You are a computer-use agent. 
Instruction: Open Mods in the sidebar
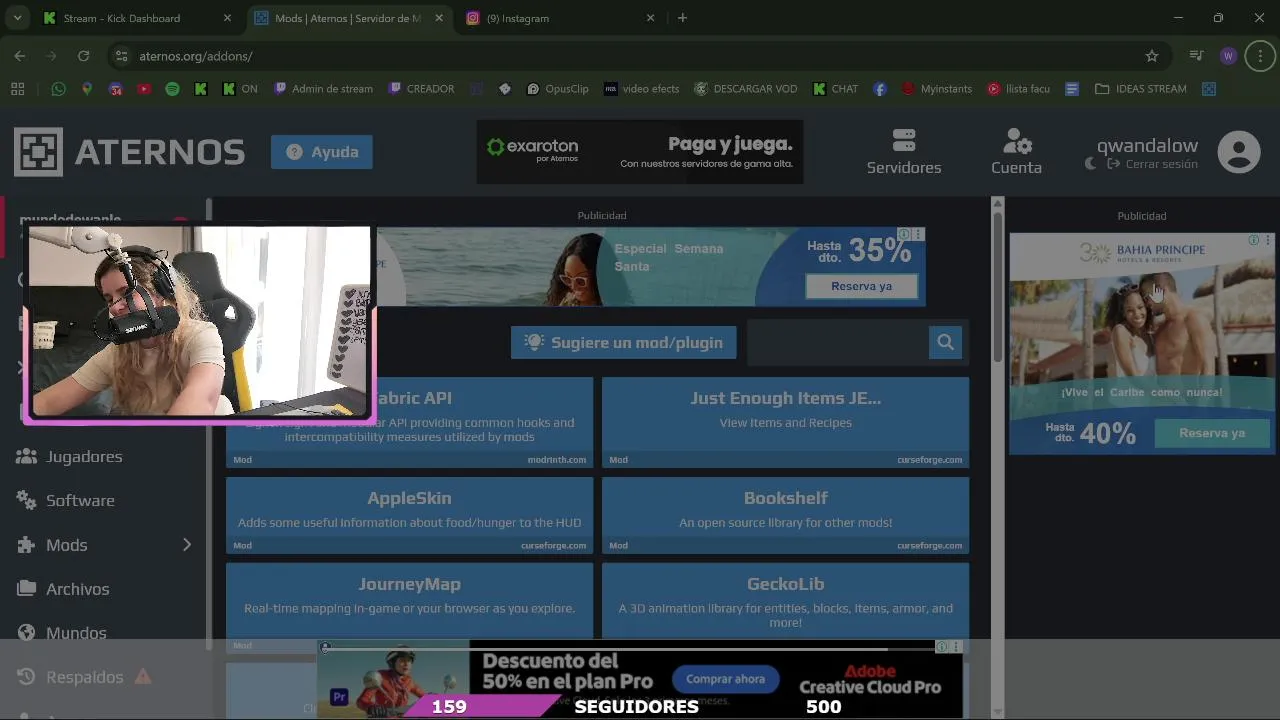(66, 545)
